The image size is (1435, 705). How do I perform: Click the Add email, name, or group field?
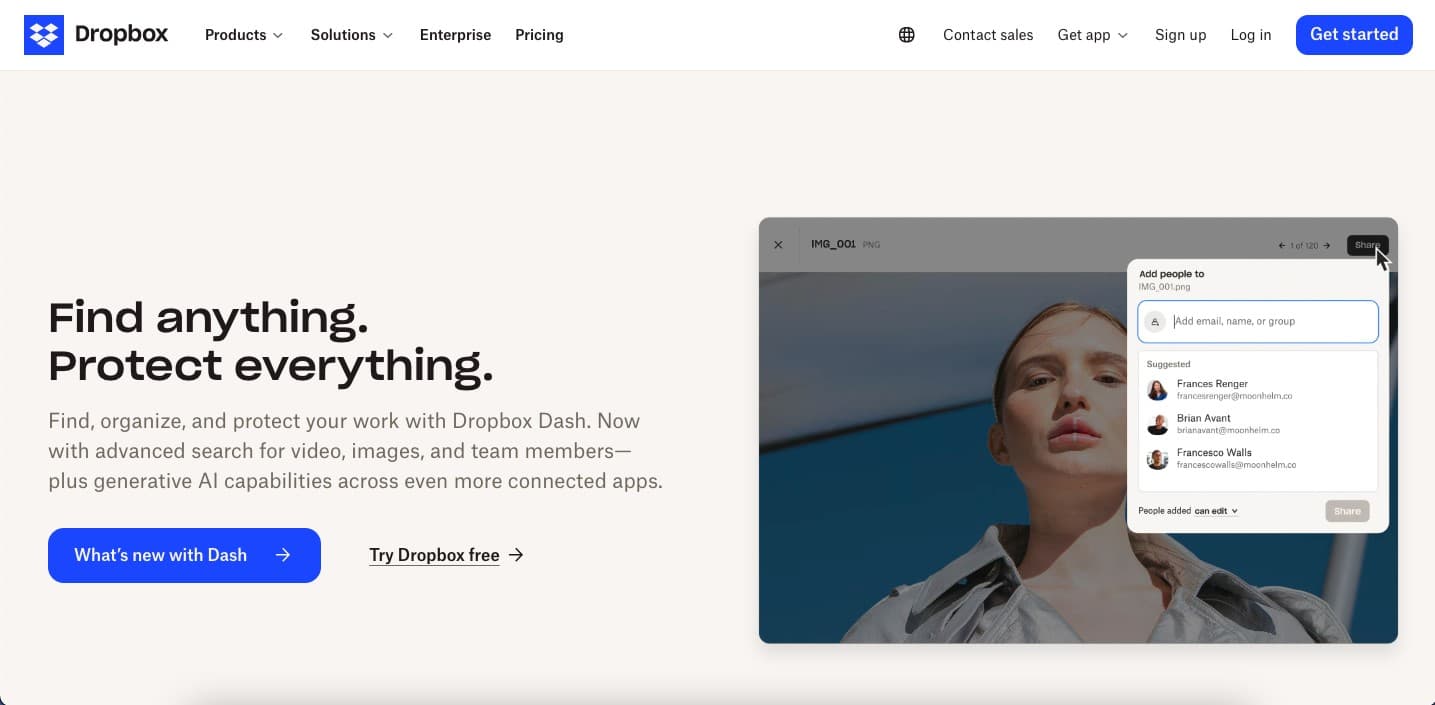point(1270,322)
